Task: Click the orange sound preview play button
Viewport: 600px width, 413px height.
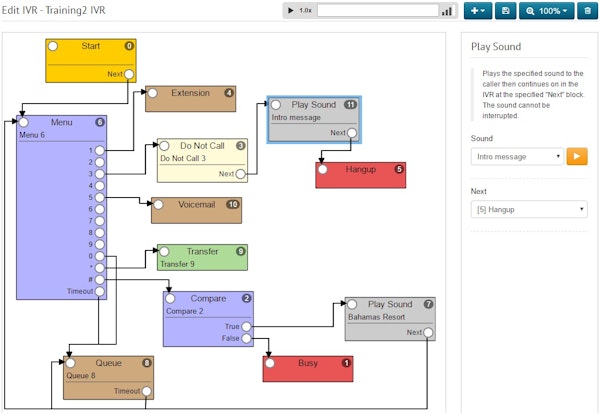Action: tap(577, 157)
